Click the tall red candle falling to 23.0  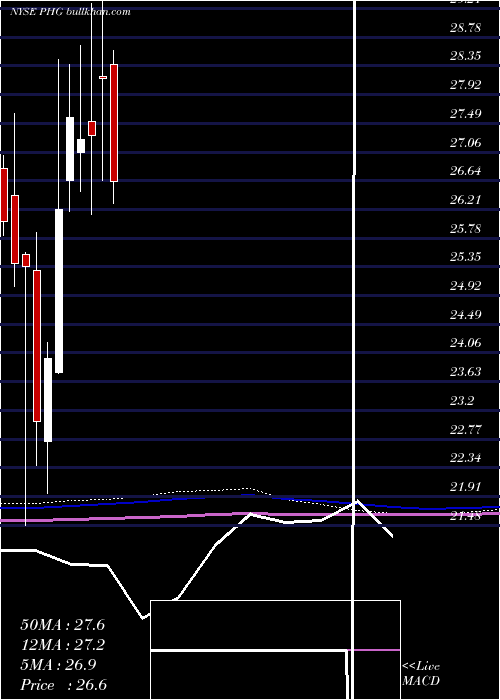37,346
